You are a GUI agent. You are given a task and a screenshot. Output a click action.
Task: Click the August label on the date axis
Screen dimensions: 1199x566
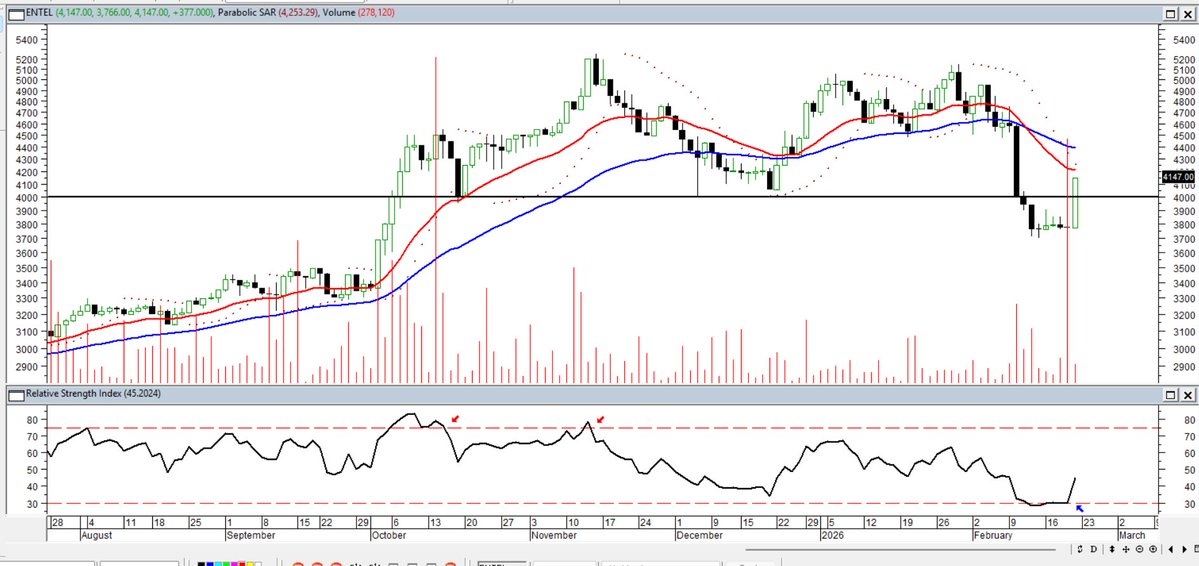click(96, 535)
